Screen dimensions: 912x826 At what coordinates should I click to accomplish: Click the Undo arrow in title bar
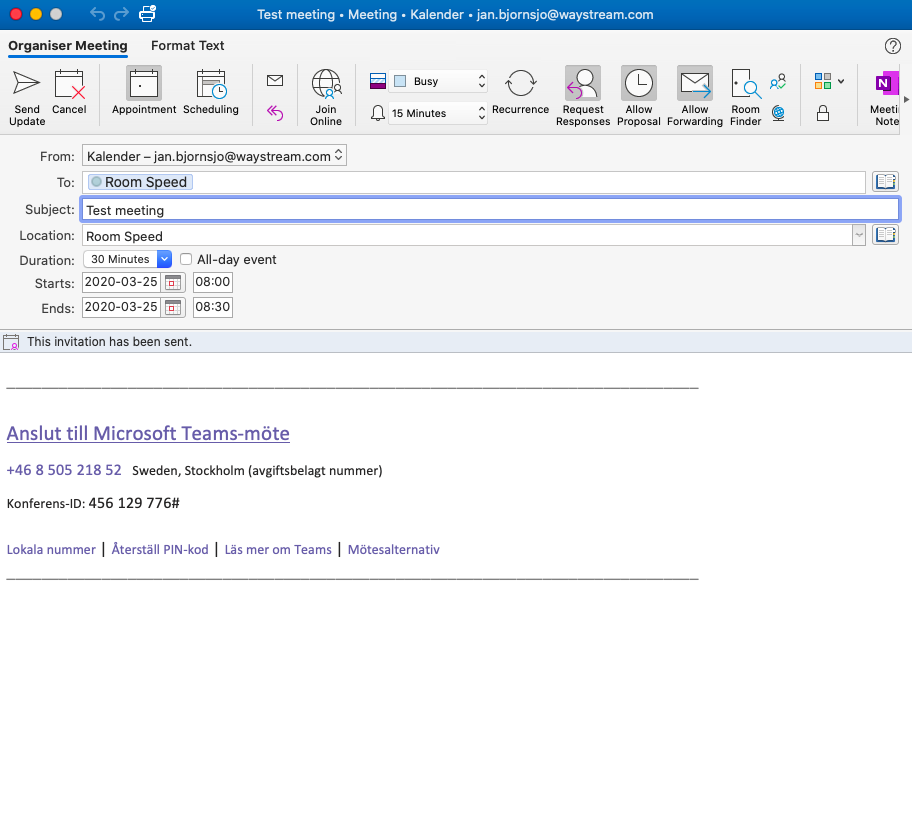tap(97, 14)
